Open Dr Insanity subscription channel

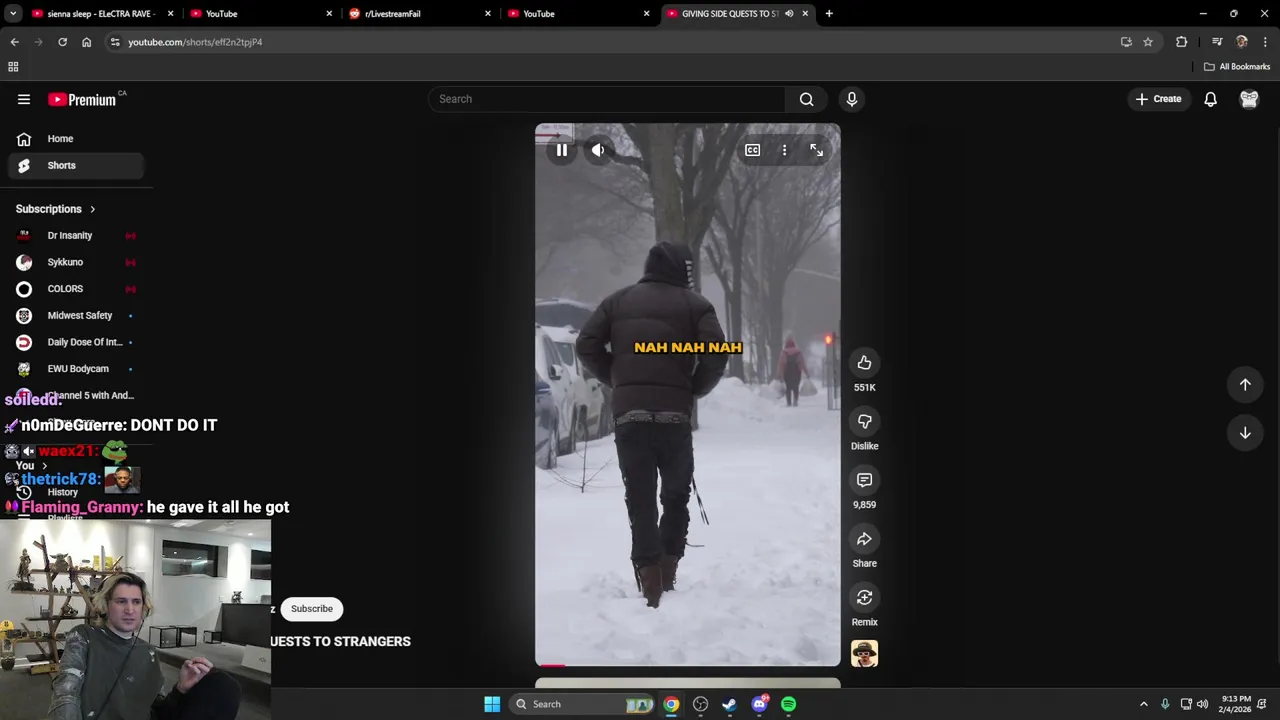click(76, 236)
